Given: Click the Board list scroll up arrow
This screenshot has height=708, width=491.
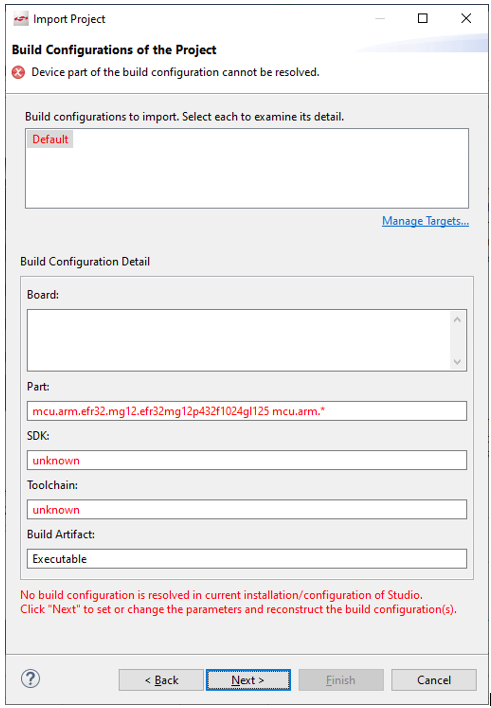Looking at the screenshot, I should click(457, 320).
